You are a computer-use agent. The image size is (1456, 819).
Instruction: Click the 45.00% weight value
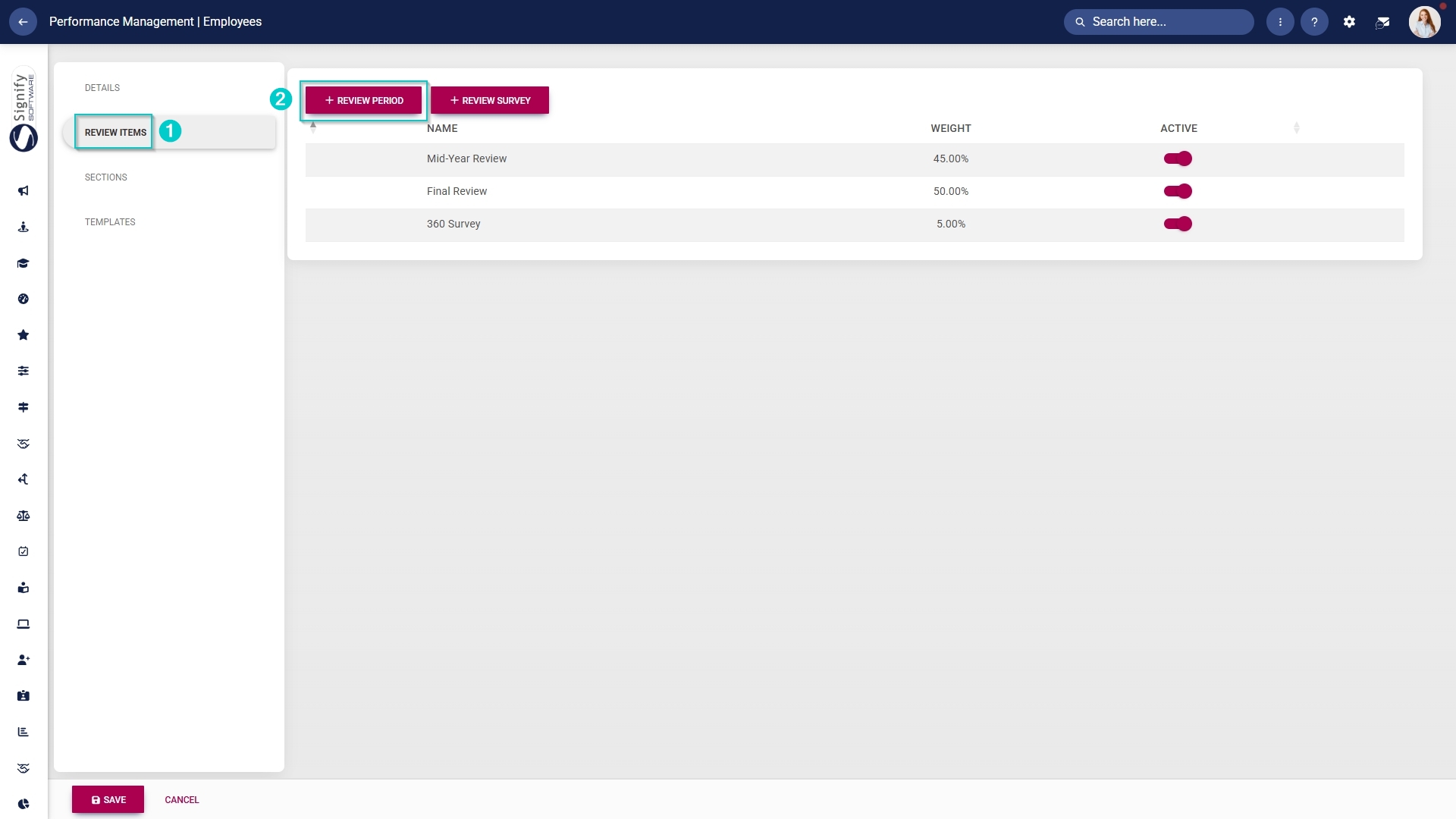951,158
